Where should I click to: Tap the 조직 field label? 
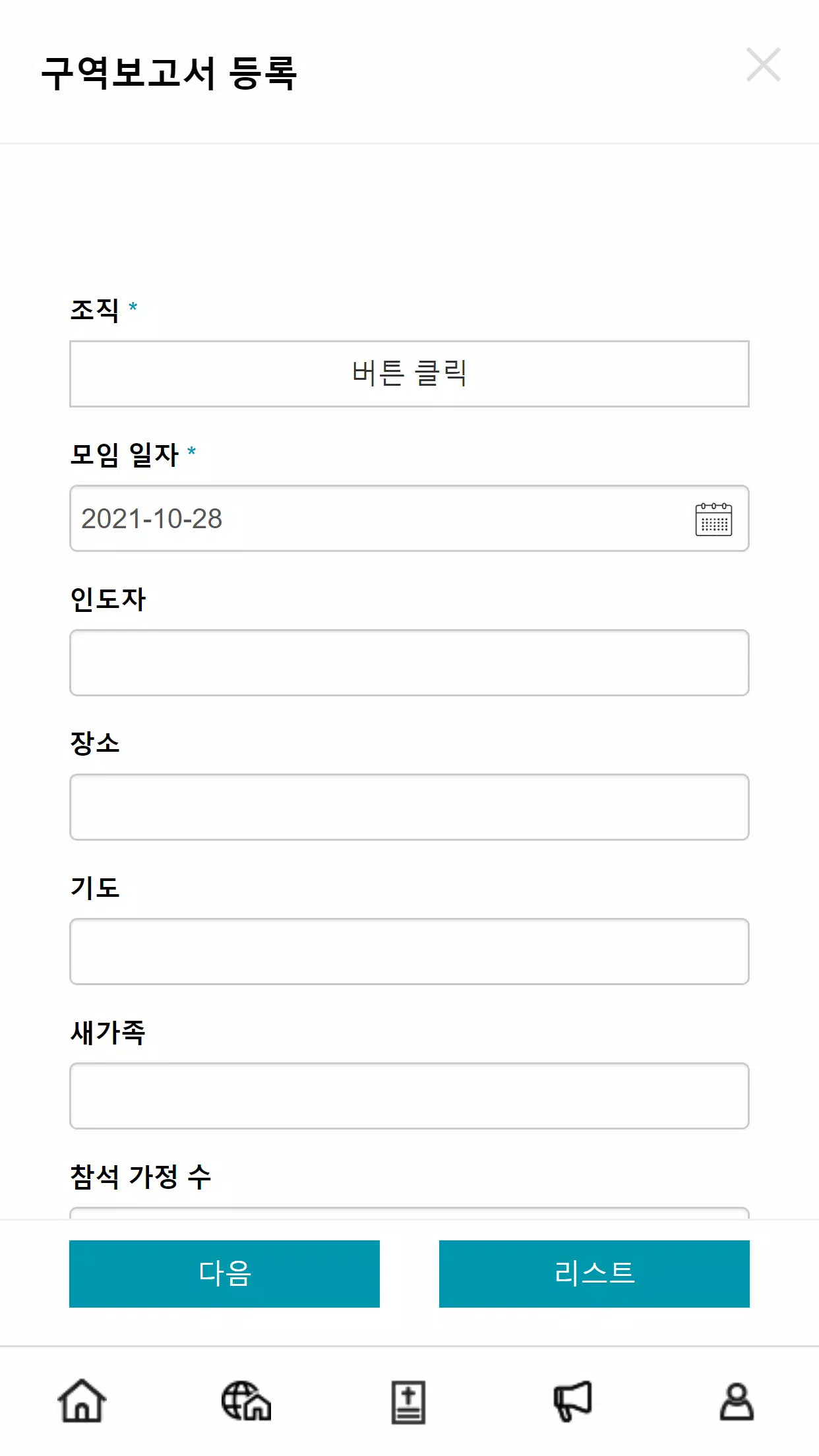click(x=95, y=310)
